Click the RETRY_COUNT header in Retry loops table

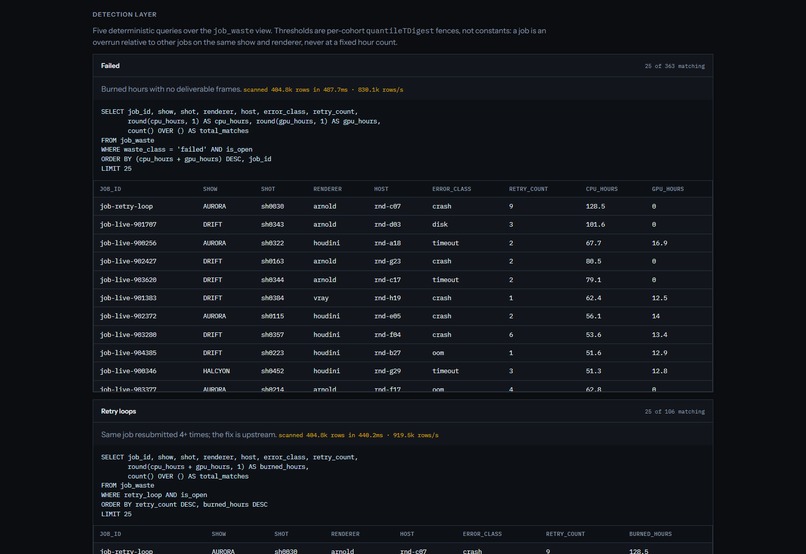tap(565, 534)
